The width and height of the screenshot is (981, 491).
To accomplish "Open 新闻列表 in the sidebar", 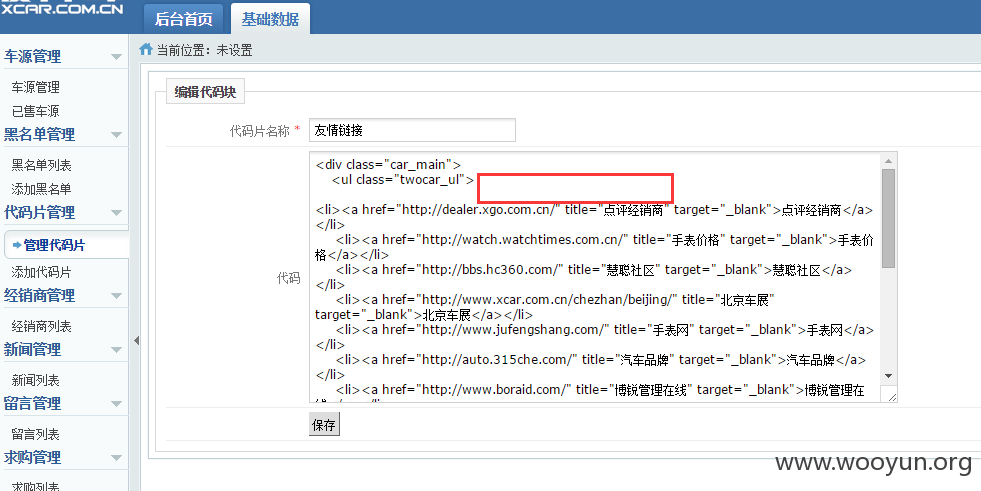I will [x=36, y=380].
